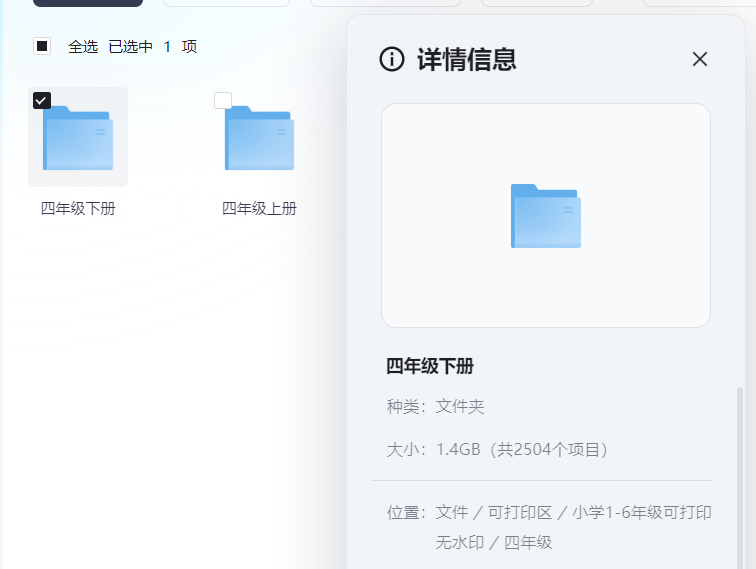
Task: Click the 全选 text label
Action: click(83, 46)
